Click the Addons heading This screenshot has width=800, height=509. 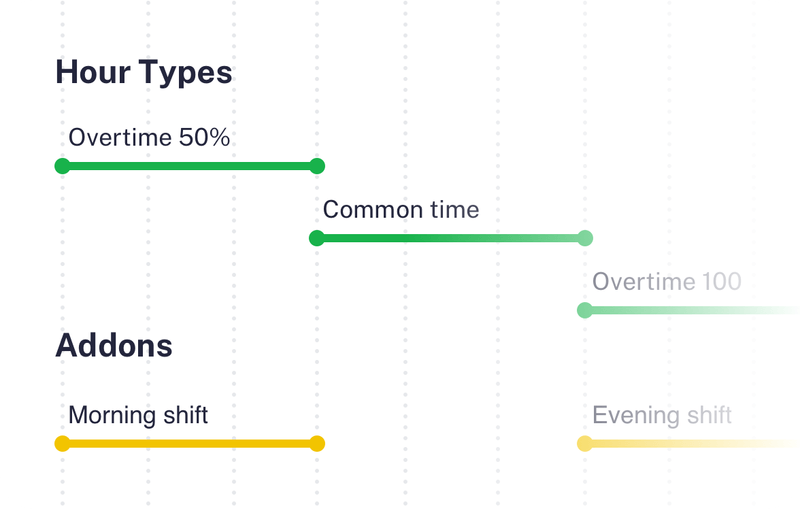point(113,346)
